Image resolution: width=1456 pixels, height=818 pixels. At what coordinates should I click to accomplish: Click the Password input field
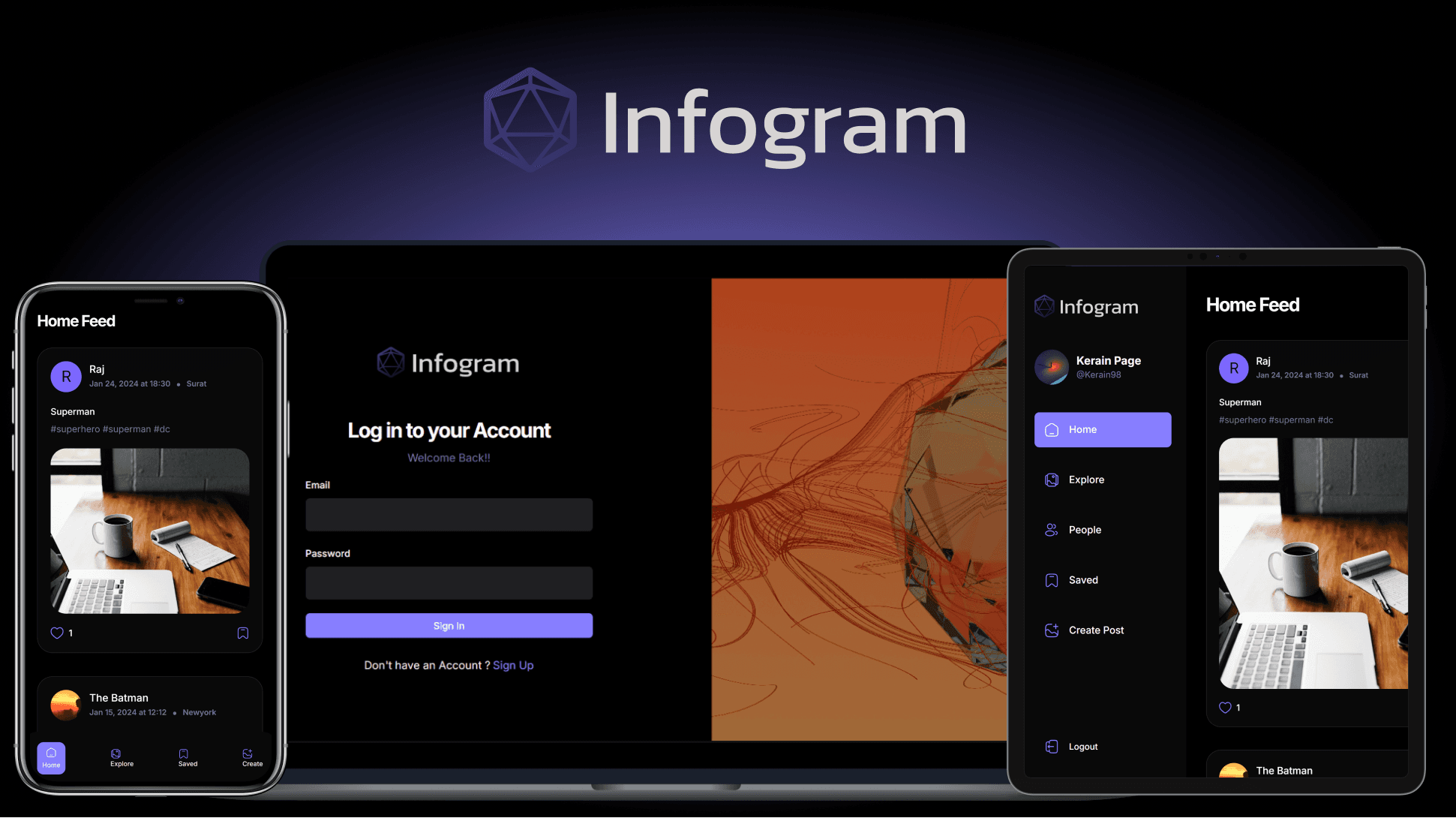[x=449, y=583]
